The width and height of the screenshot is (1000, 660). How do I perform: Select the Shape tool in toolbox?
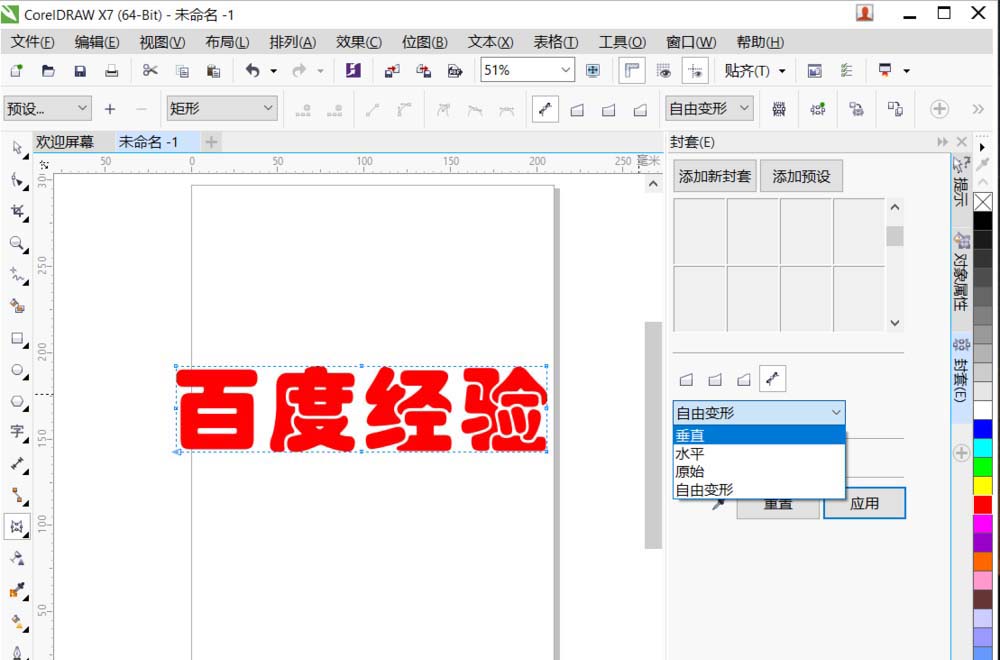17,180
